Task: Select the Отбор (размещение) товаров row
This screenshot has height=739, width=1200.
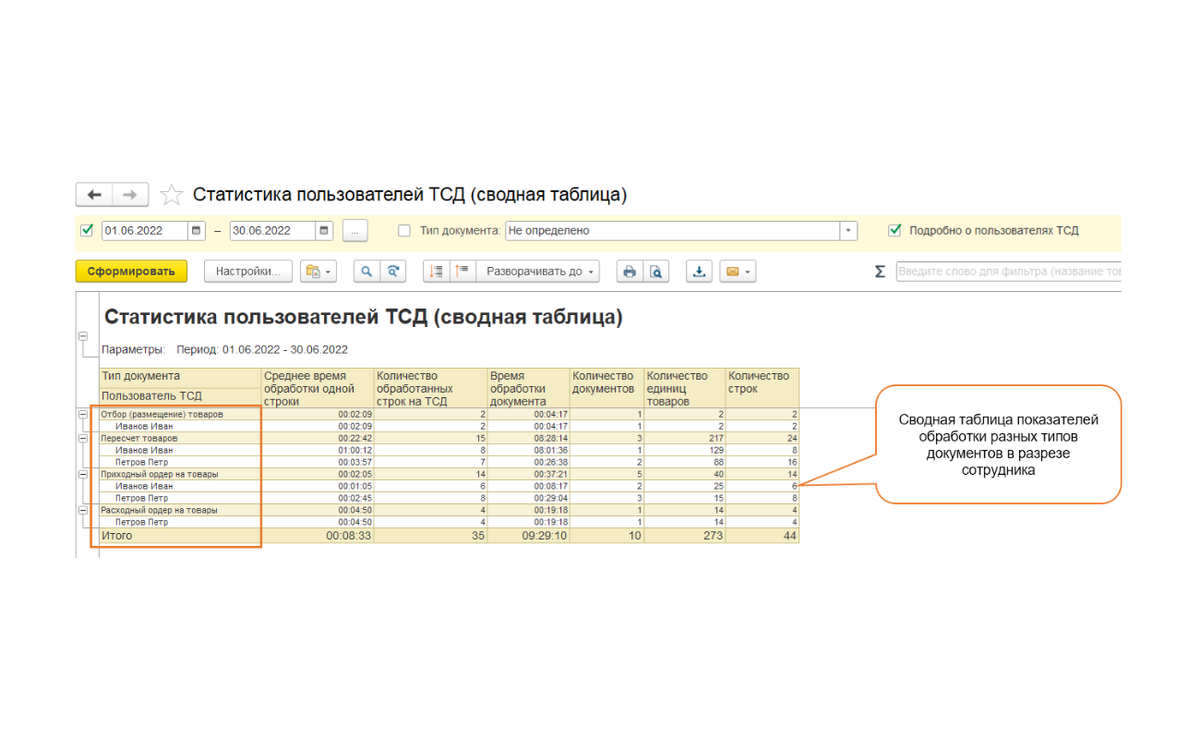Action: pyautogui.click(x=449, y=414)
